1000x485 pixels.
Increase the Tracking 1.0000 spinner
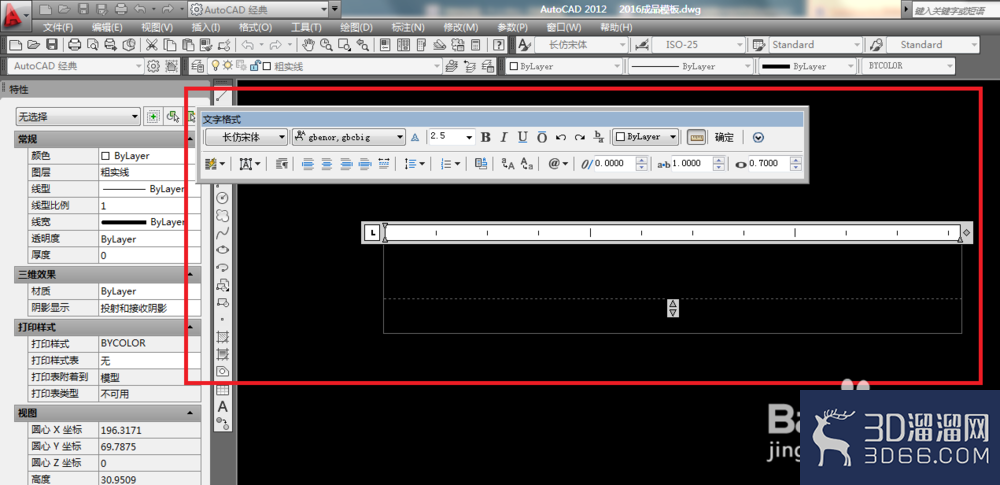[719, 160]
